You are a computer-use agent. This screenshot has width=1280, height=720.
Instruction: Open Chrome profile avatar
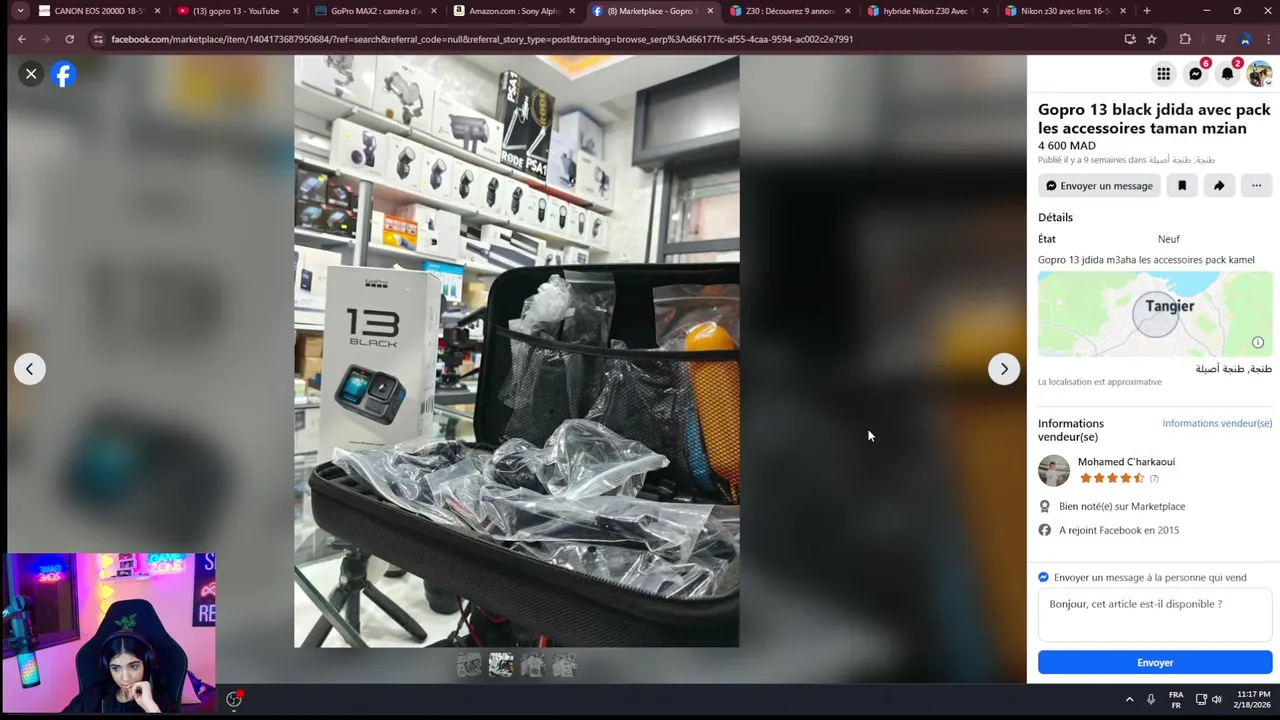click(1245, 39)
